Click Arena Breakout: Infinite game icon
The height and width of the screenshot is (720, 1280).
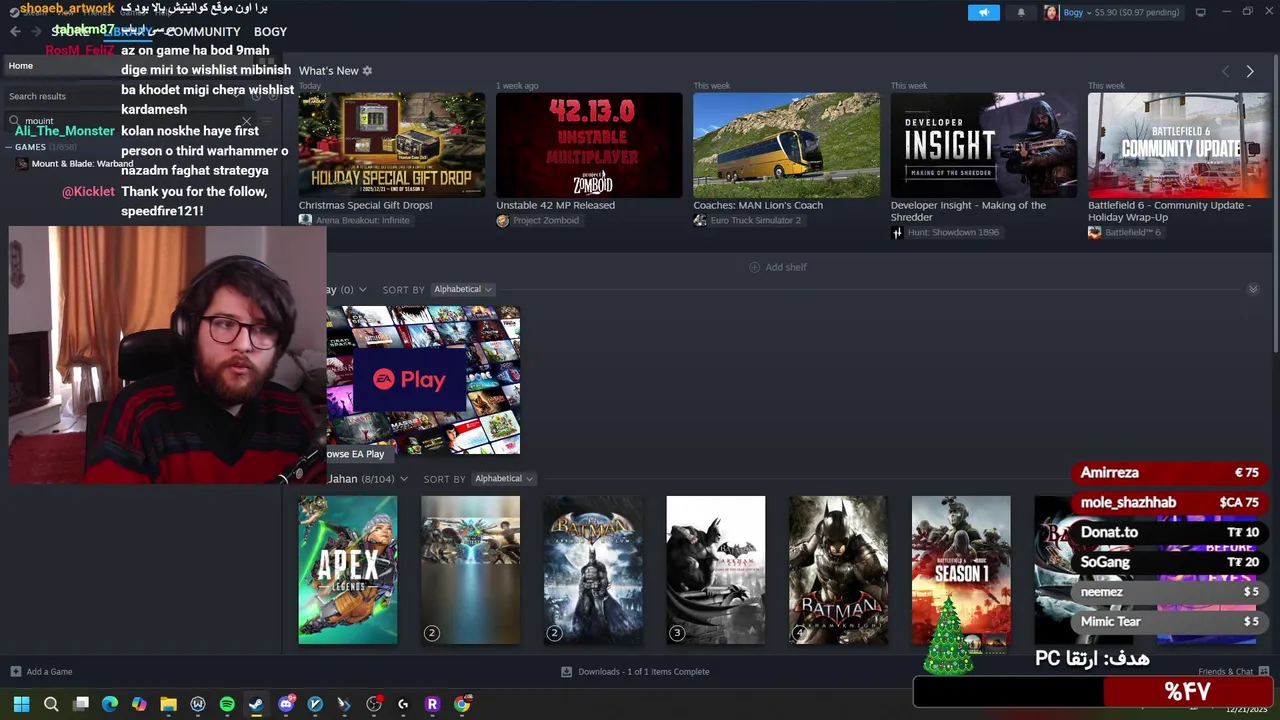[x=305, y=220]
